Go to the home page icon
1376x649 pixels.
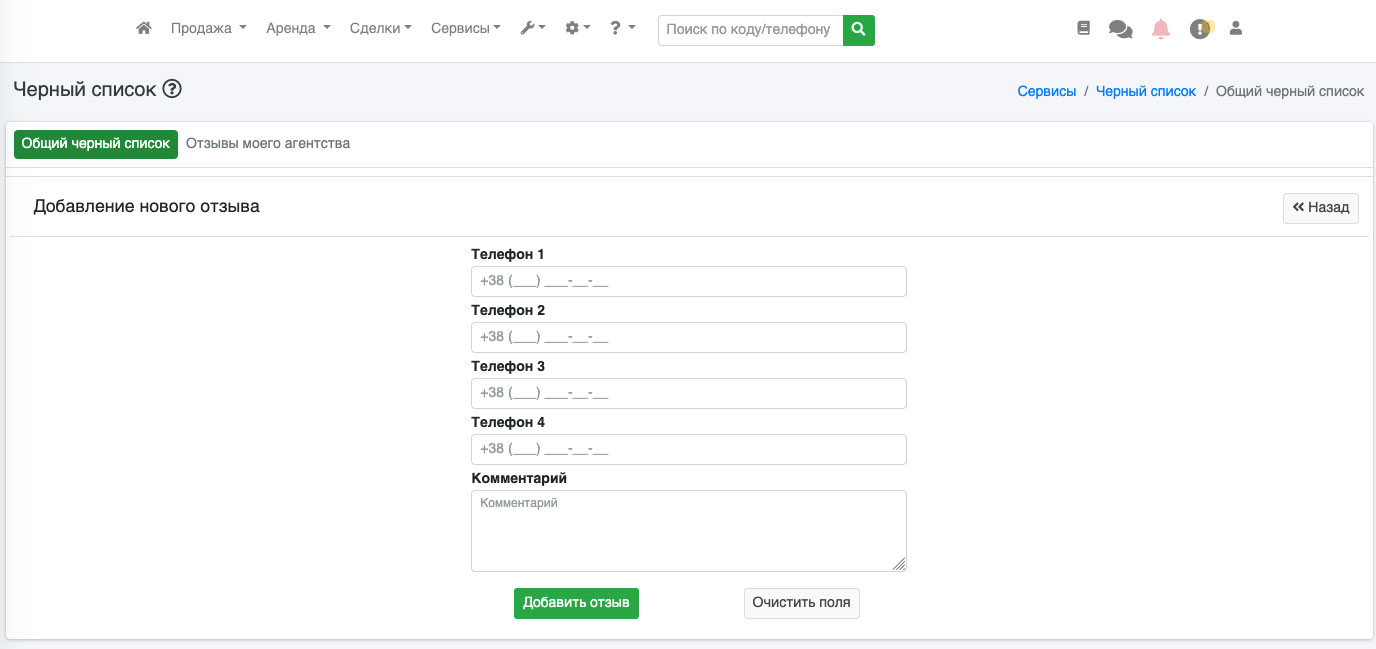(x=144, y=29)
